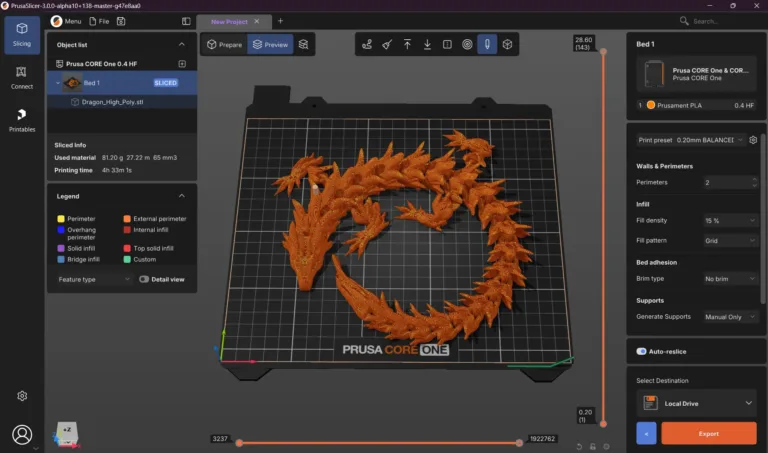Screen dimensions: 768x453
Task: Toggle the Auto-reslice switch
Action: (641, 352)
